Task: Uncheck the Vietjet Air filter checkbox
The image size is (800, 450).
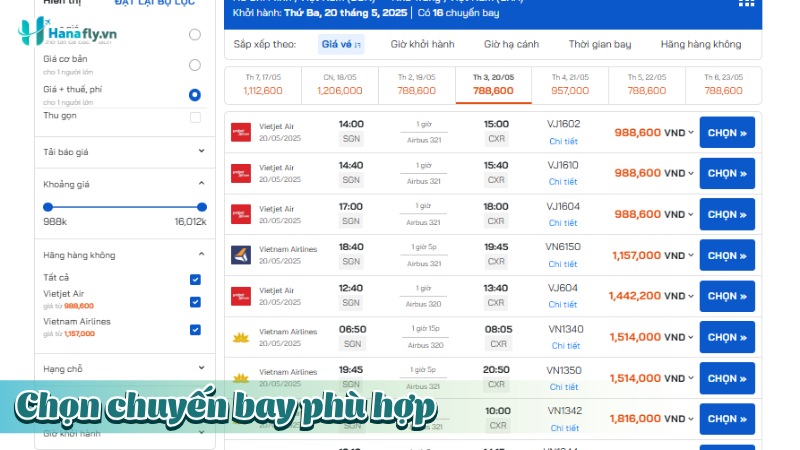Action: 195,302
